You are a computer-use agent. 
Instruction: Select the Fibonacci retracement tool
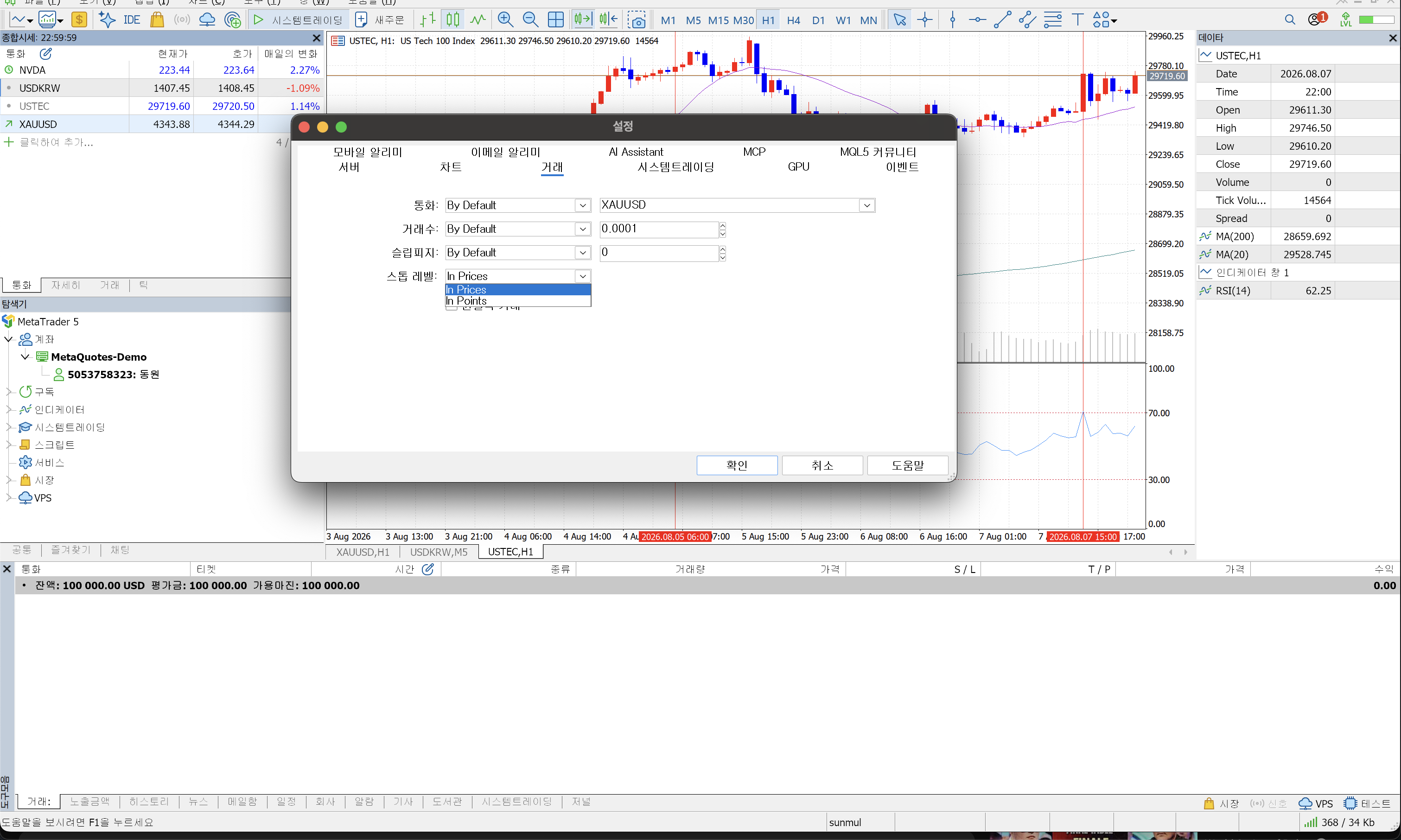click(1053, 20)
